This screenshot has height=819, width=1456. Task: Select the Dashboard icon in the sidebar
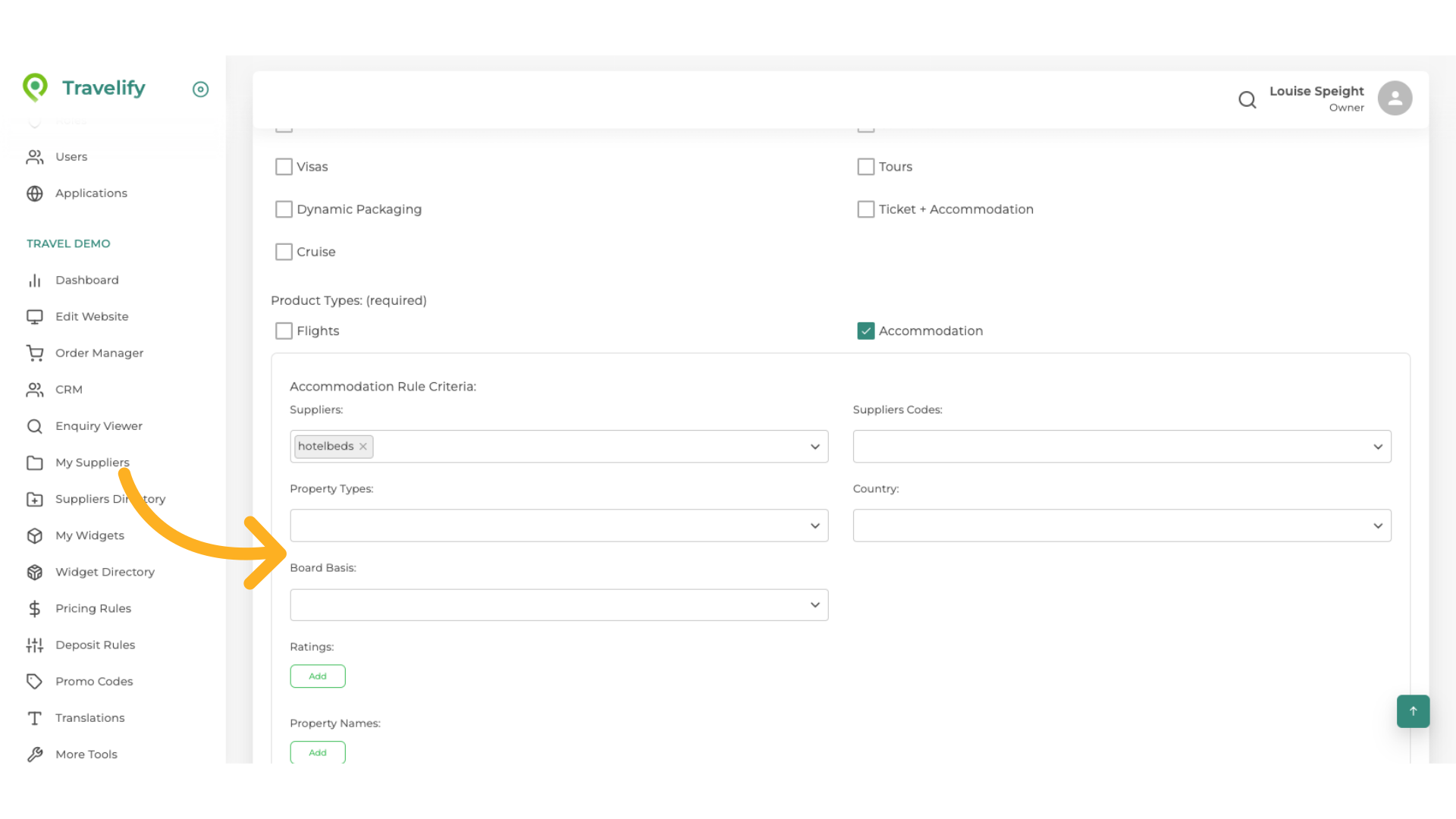[x=35, y=280]
